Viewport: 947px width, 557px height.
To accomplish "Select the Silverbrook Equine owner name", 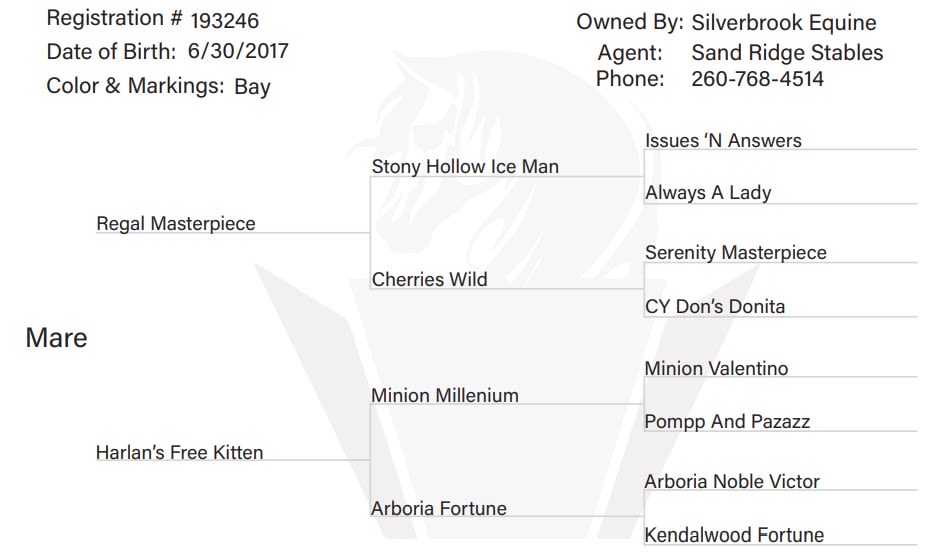I will coord(784,23).
